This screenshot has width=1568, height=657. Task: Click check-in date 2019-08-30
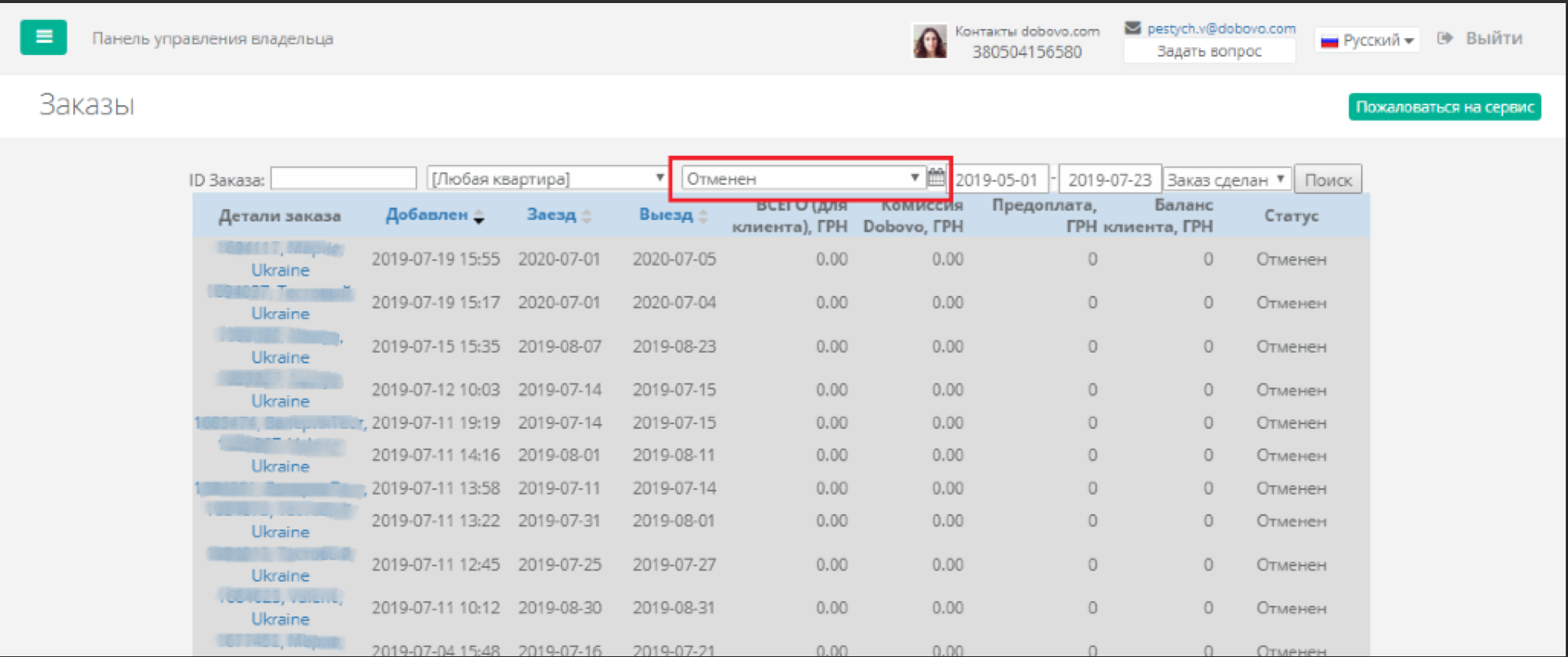tap(560, 608)
